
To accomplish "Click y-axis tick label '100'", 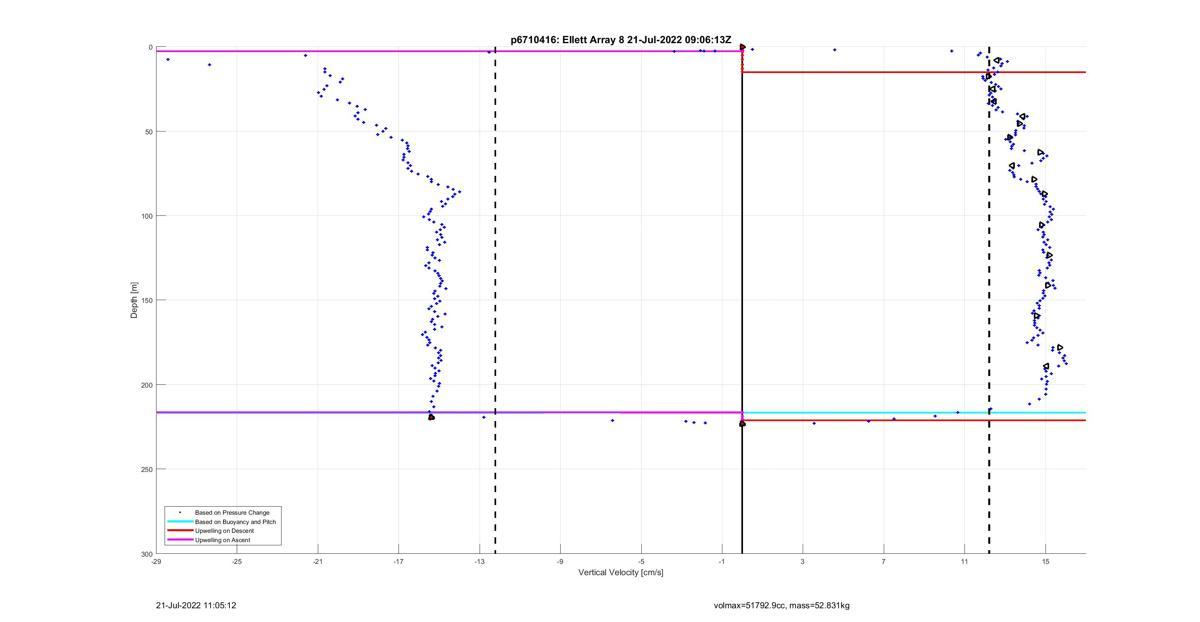I will (x=146, y=216).
